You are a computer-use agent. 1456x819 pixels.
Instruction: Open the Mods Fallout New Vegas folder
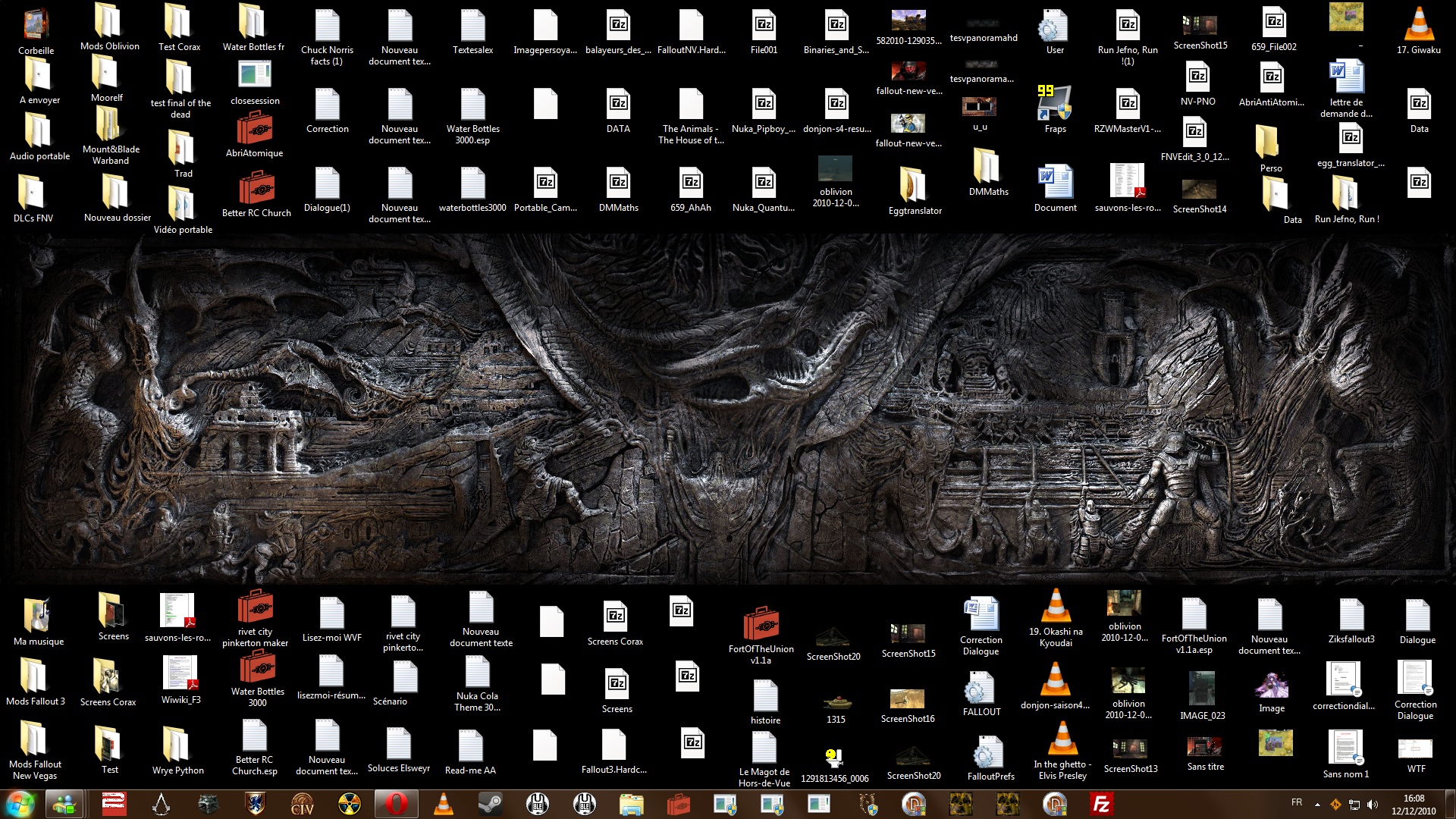[x=35, y=751]
